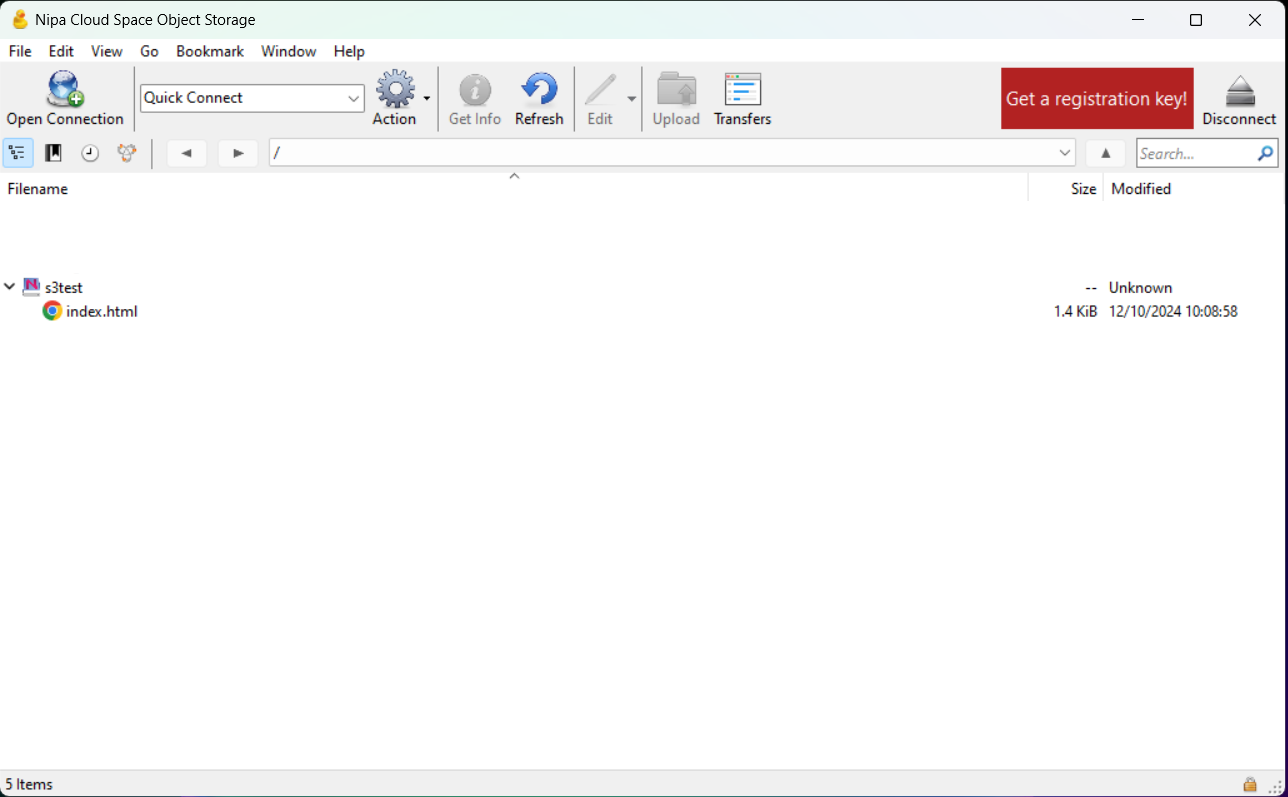Minimize the Nipa Cloud Space window
Image resolution: width=1288 pixels, height=797 pixels.
1138,19
